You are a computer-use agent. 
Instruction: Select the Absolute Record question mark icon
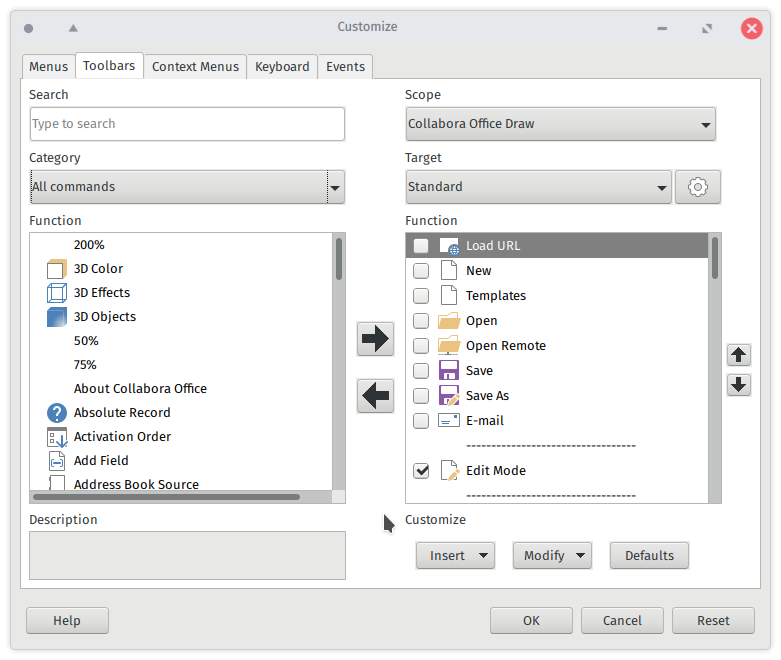56,413
